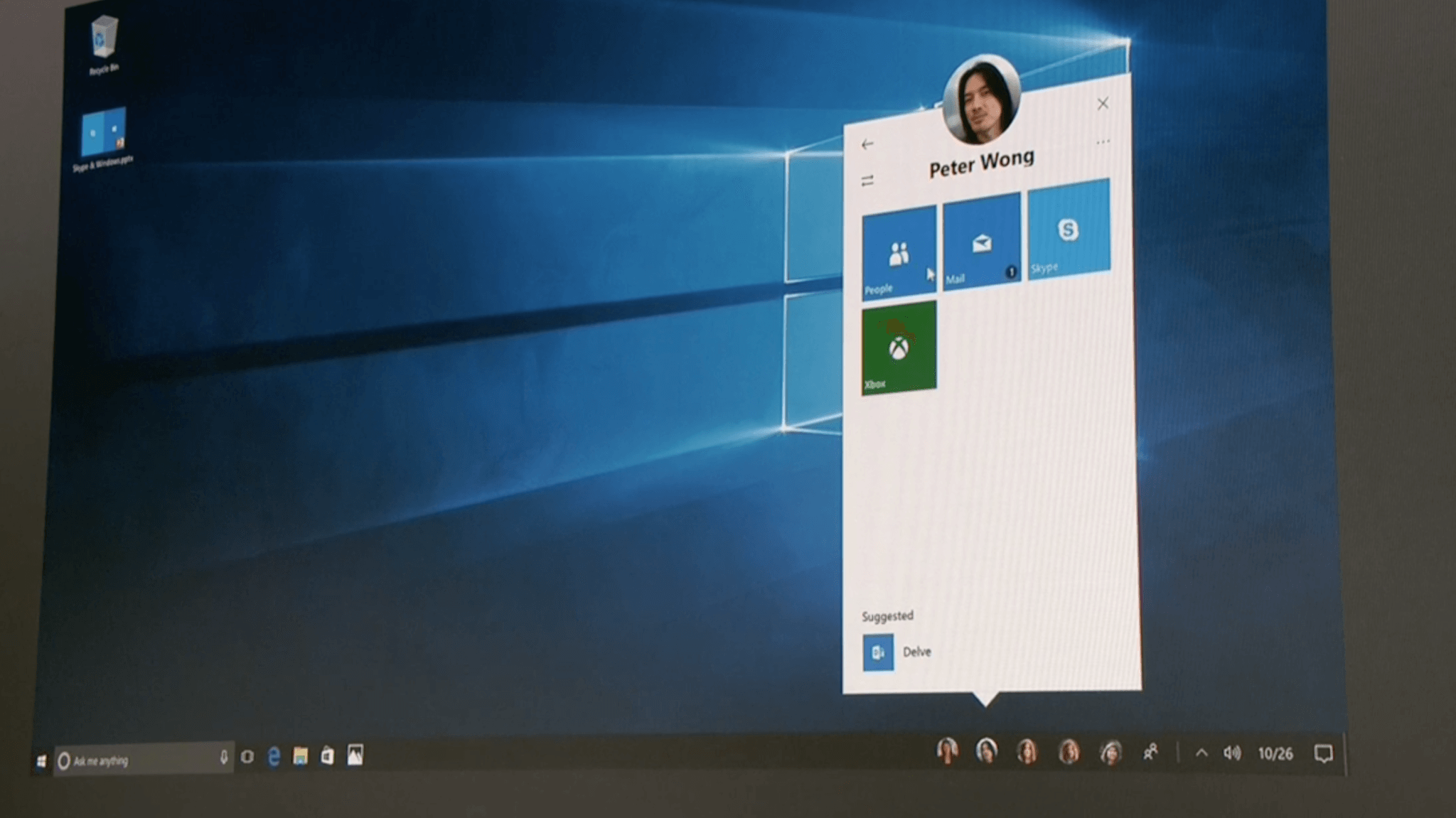This screenshot has width=1456, height=818.
Task: Expand the hidden system tray icons chevron
Action: click(x=1201, y=753)
